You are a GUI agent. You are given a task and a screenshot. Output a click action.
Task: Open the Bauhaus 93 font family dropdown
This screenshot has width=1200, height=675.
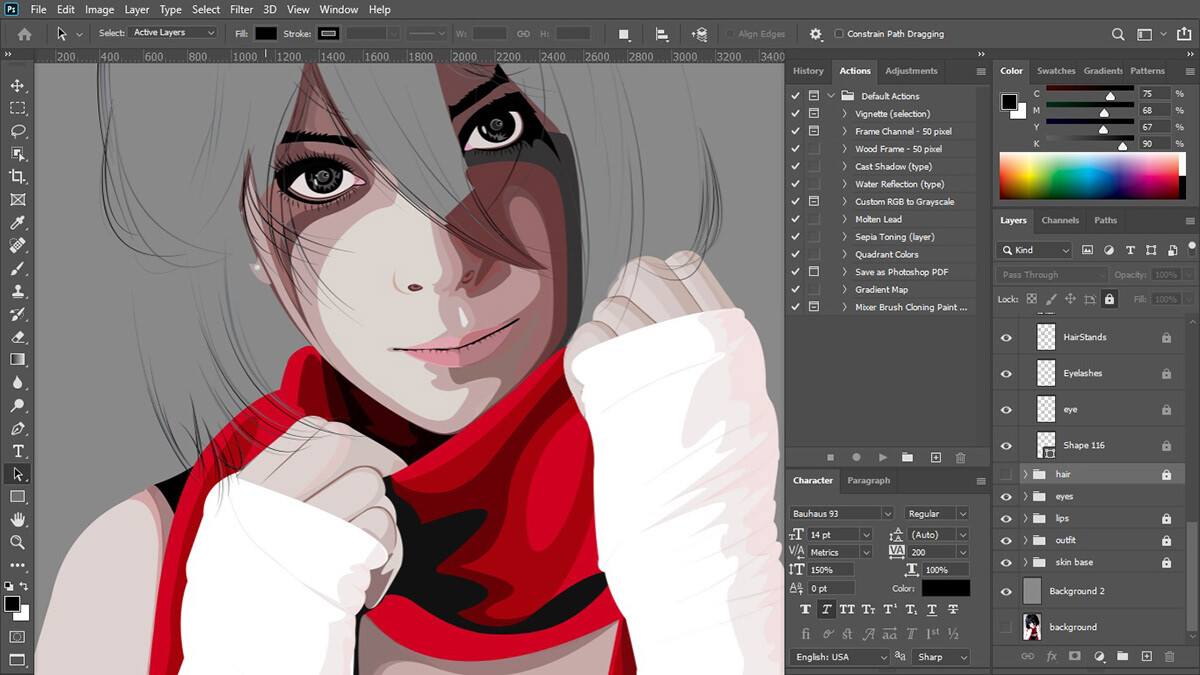tap(888, 513)
